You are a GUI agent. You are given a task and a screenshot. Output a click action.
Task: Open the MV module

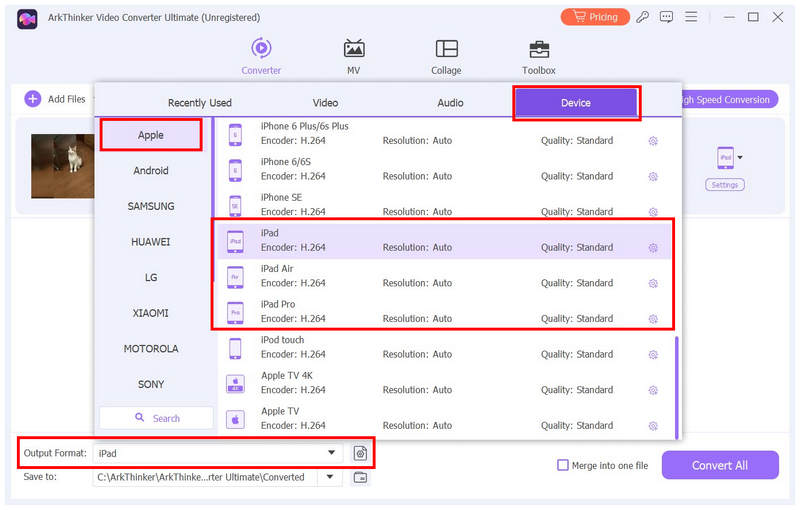[354, 56]
